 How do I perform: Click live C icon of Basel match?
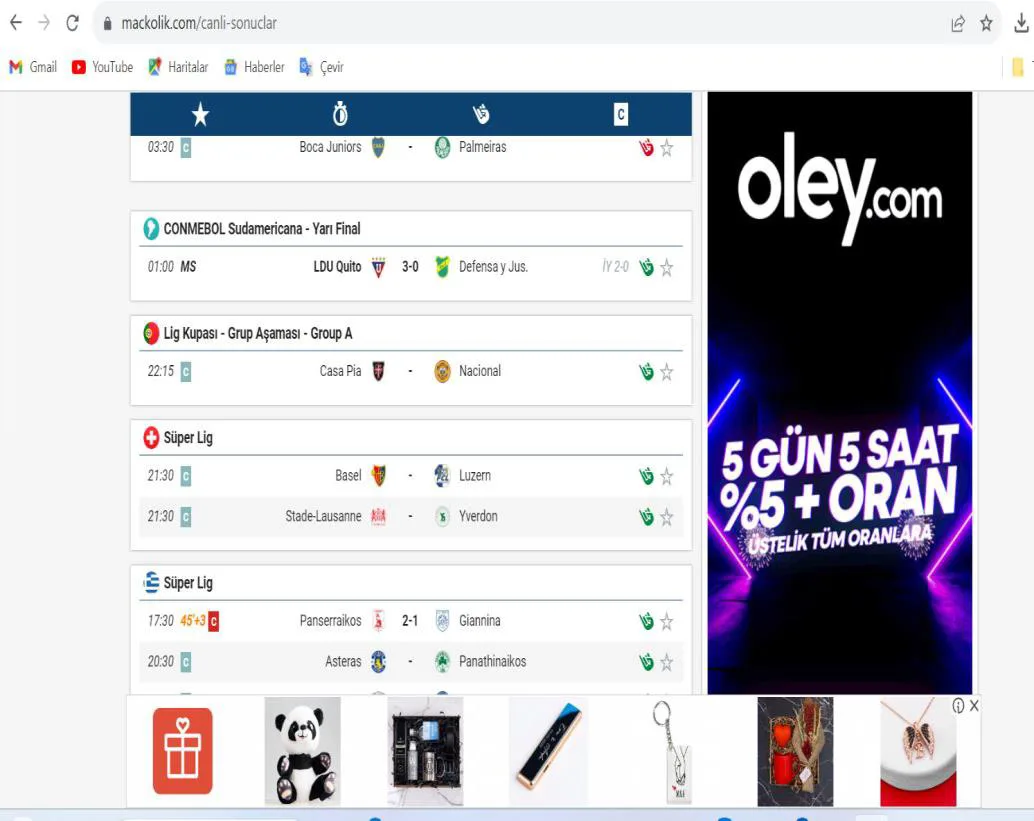186,475
